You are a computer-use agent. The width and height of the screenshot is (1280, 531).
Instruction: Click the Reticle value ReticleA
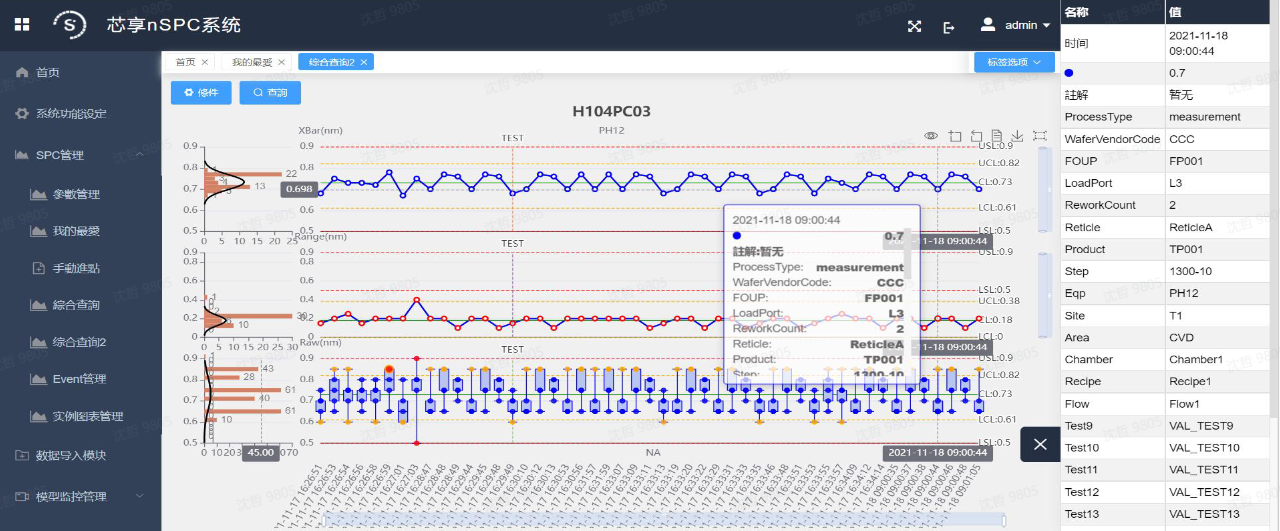click(x=1190, y=227)
